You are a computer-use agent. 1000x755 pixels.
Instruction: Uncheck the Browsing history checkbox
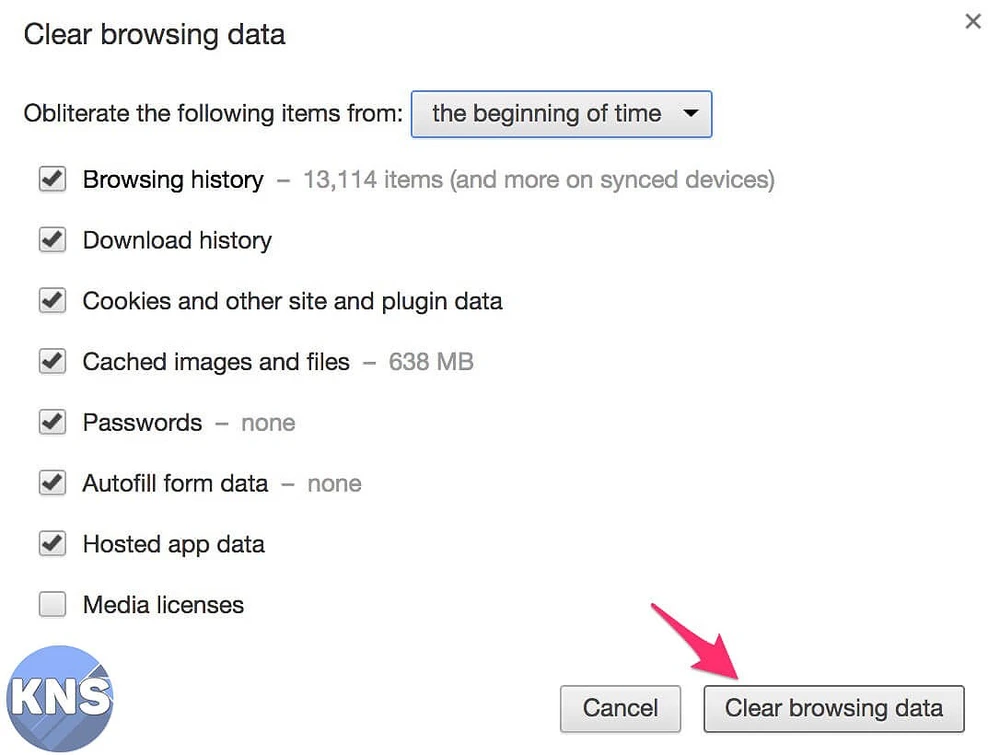[x=52, y=180]
